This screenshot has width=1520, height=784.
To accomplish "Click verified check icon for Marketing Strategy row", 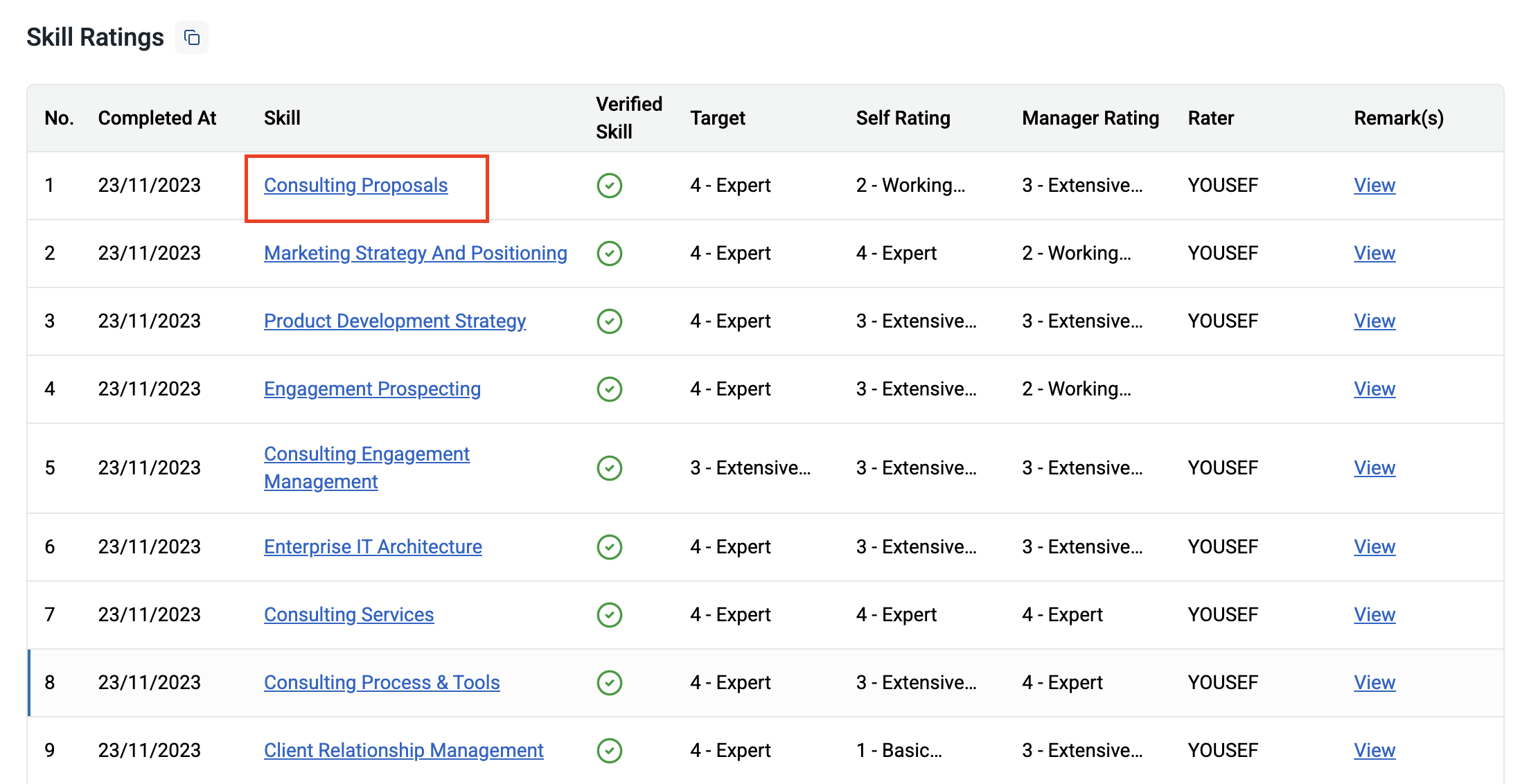I will [x=609, y=253].
